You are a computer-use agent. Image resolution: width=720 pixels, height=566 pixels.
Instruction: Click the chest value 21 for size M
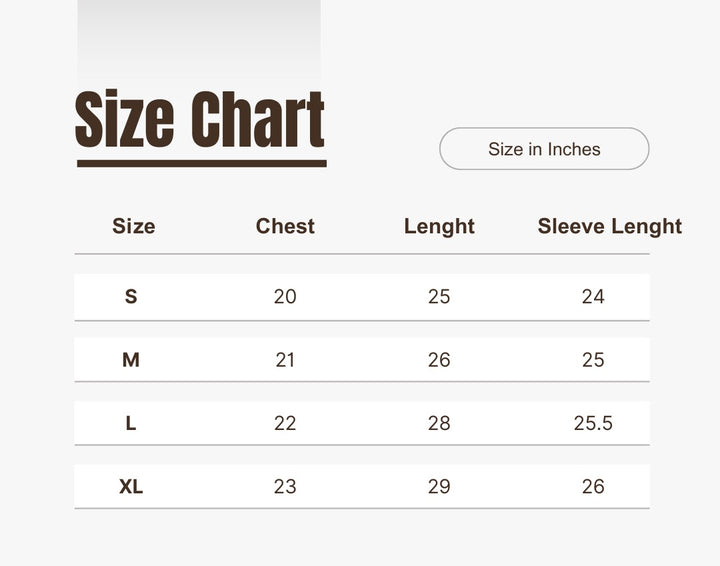[x=285, y=360]
